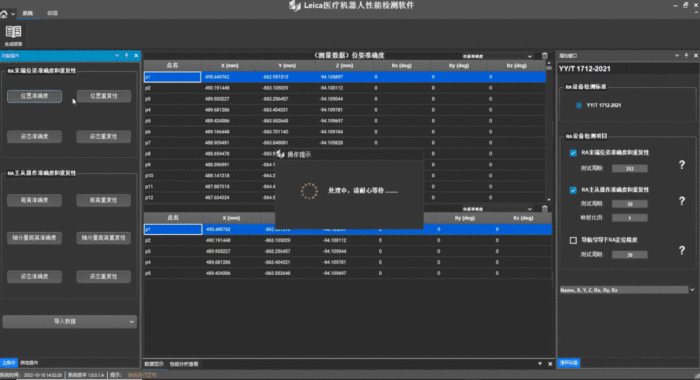Click the upper table scrollbar up arrow
The image size is (700, 380).
549,63
